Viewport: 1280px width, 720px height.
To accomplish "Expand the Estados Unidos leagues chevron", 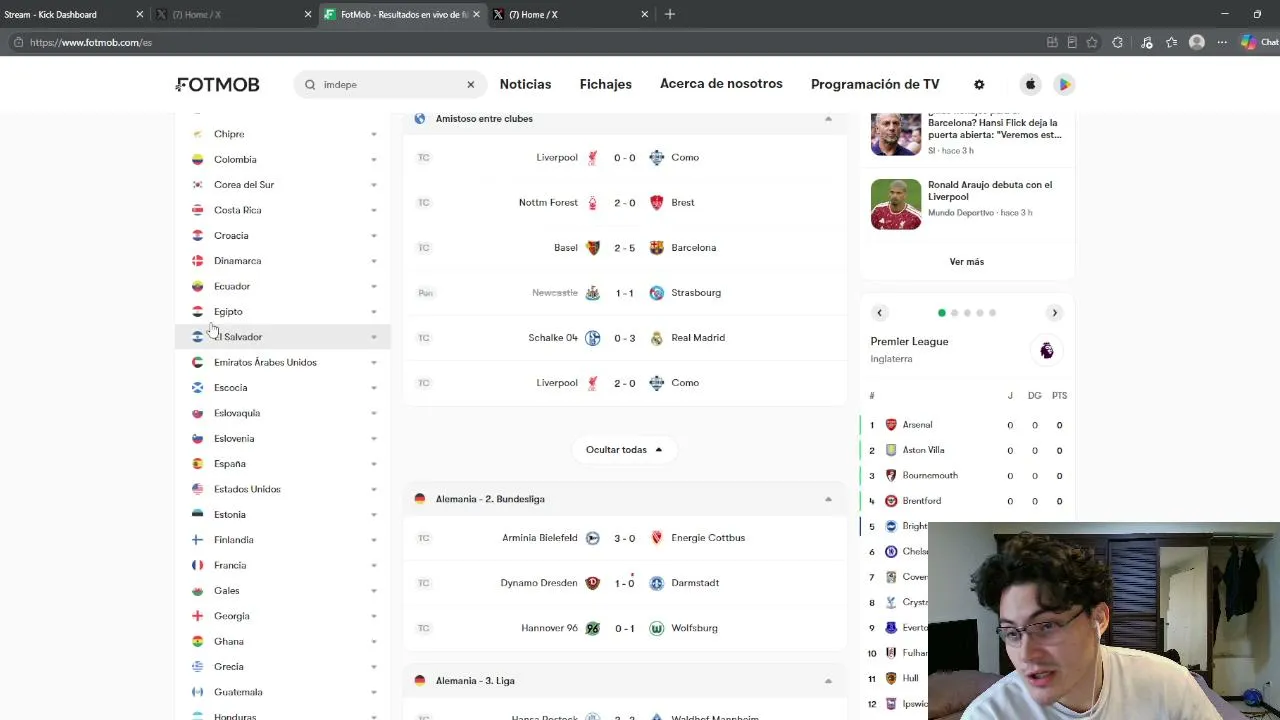I will coord(374,490).
